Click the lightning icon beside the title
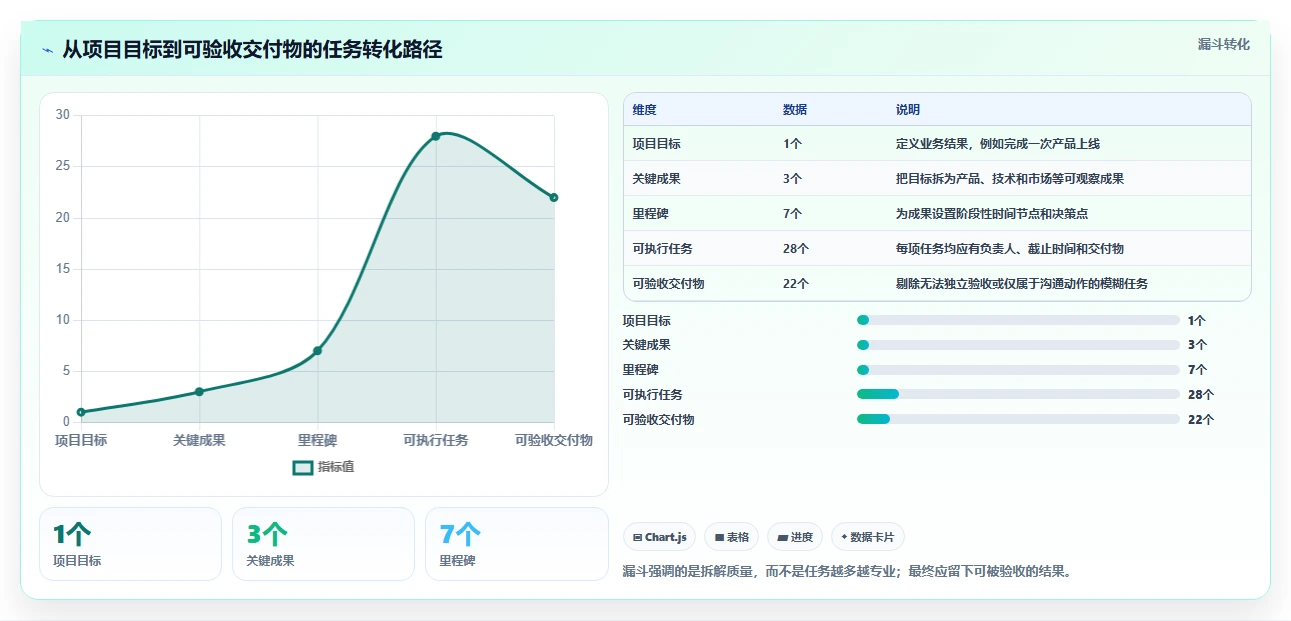Screen dimensions: 1291x621 pyautogui.click(x=47, y=50)
